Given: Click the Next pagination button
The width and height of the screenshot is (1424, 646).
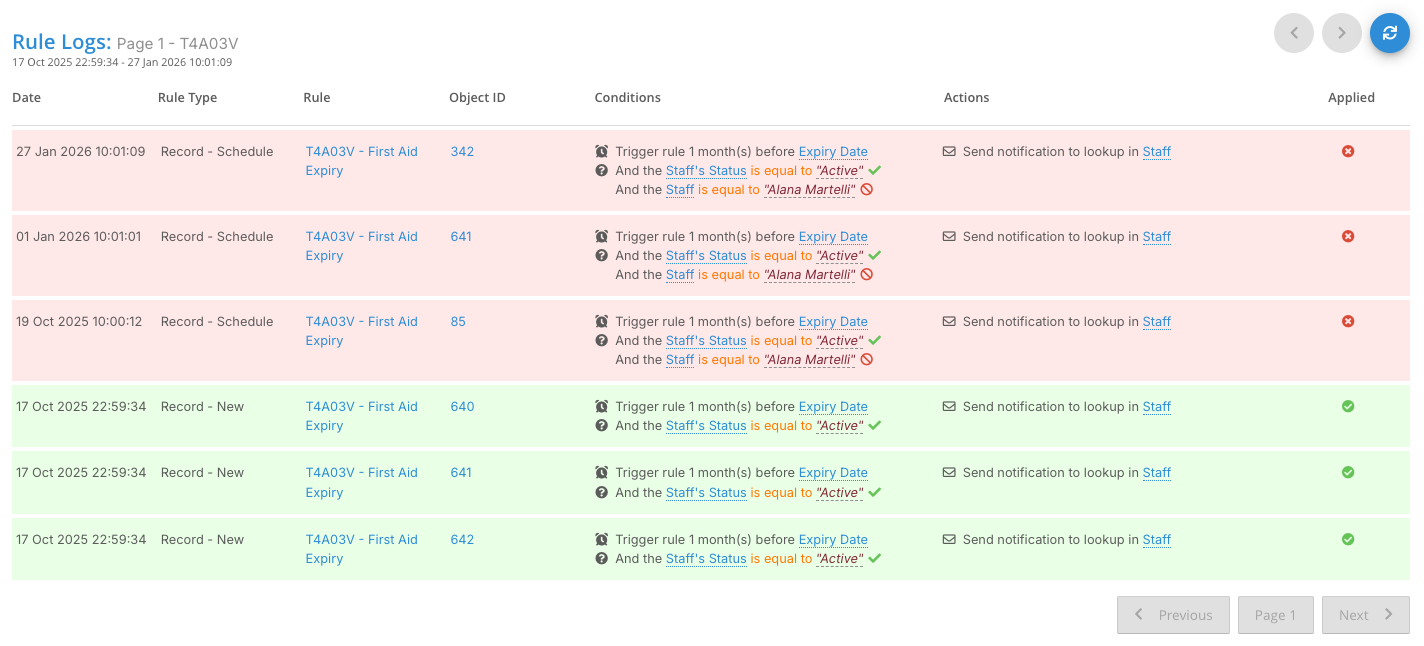Looking at the screenshot, I should click(1365, 615).
